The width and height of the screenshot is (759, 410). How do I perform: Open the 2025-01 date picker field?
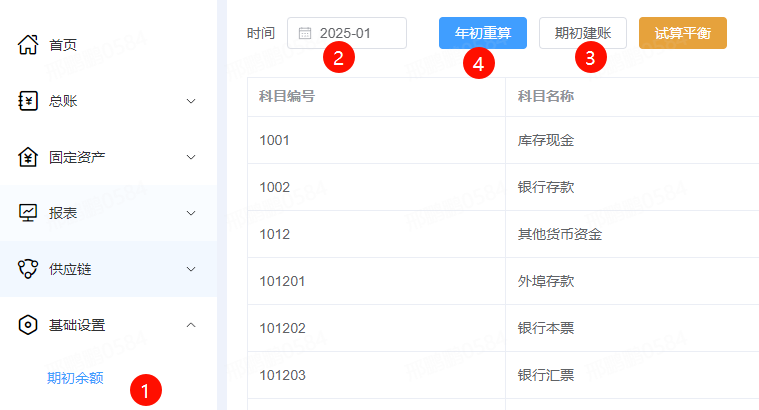(350, 33)
